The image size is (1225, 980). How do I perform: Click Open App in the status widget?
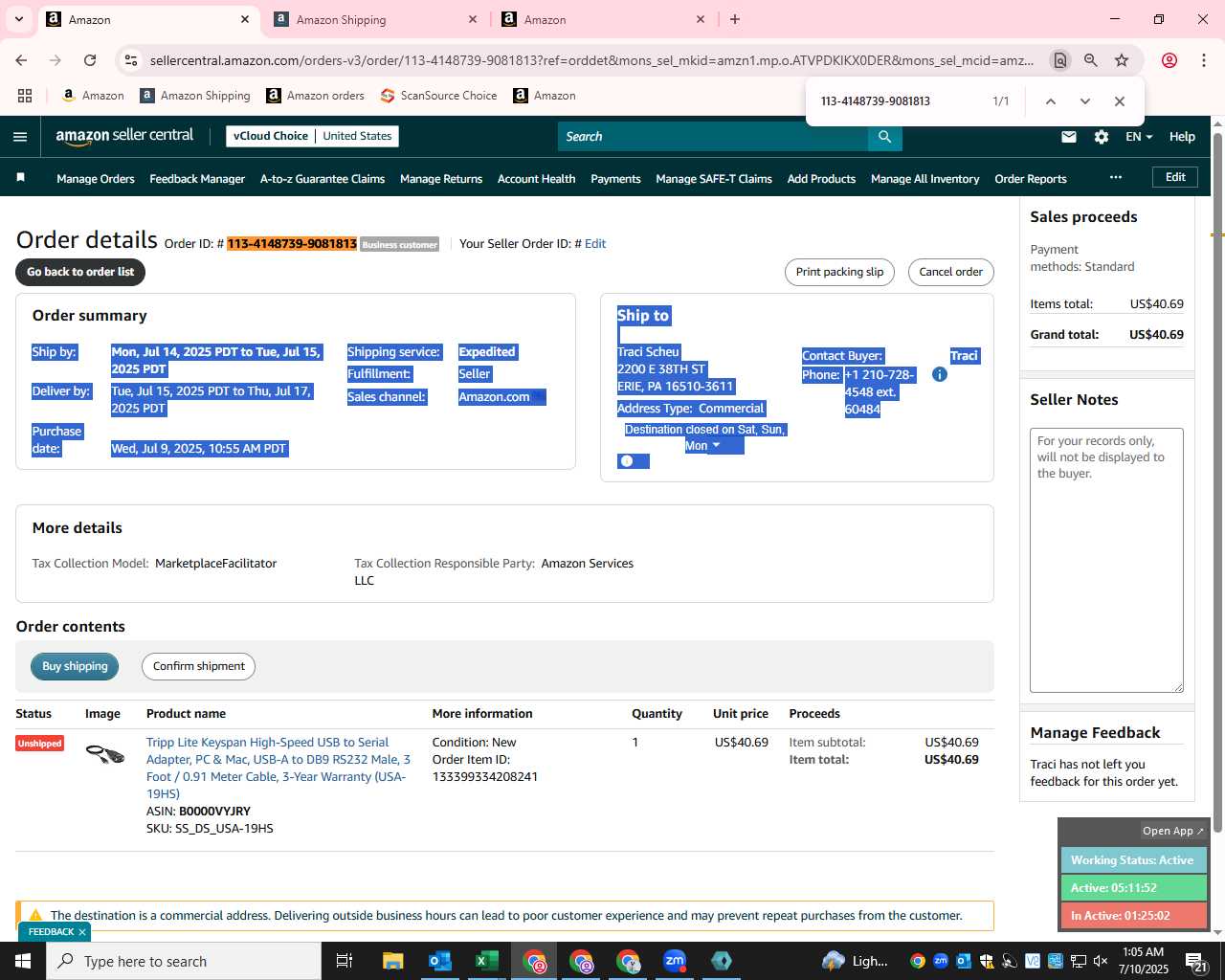(1172, 831)
